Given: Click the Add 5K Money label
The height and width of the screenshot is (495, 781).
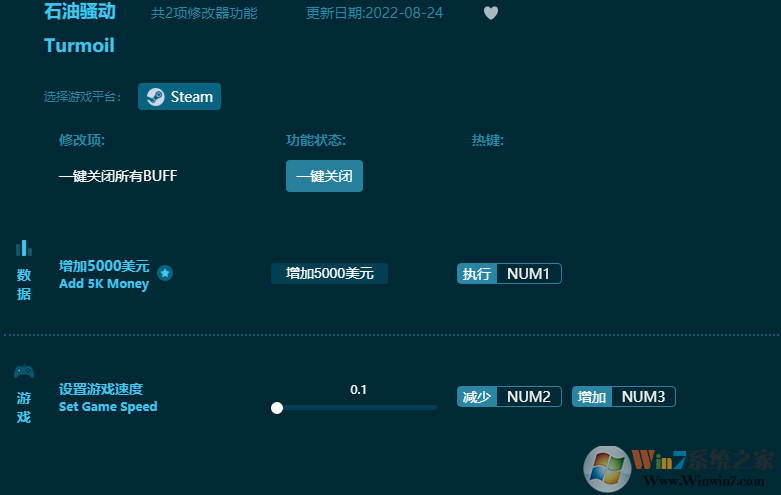Looking at the screenshot, I should (x=104, y=284).
